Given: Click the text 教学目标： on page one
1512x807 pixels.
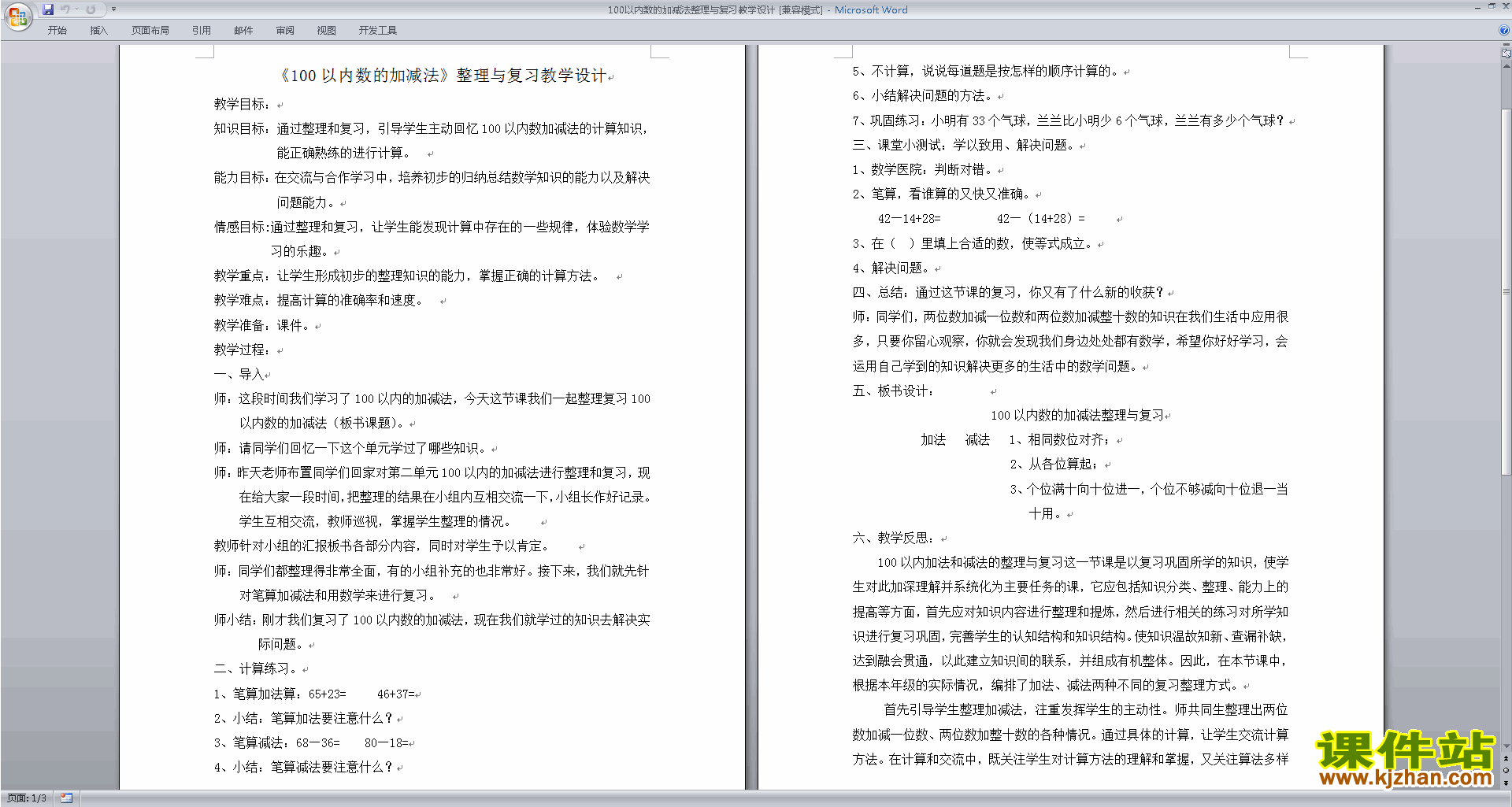Looking at the screenshot, I should [x=243, y=104].
